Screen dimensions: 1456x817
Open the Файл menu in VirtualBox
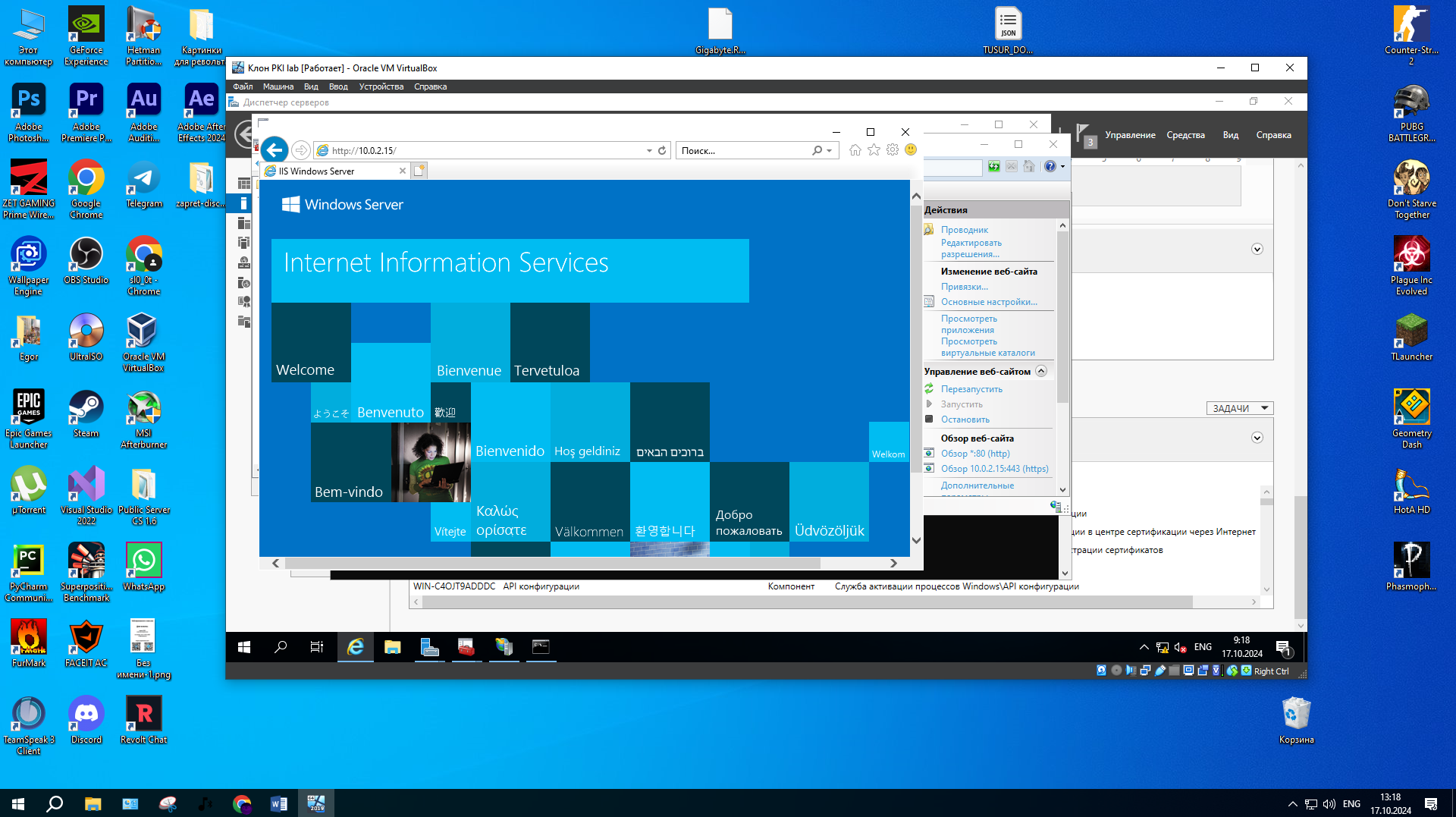[x=243, y=86]
